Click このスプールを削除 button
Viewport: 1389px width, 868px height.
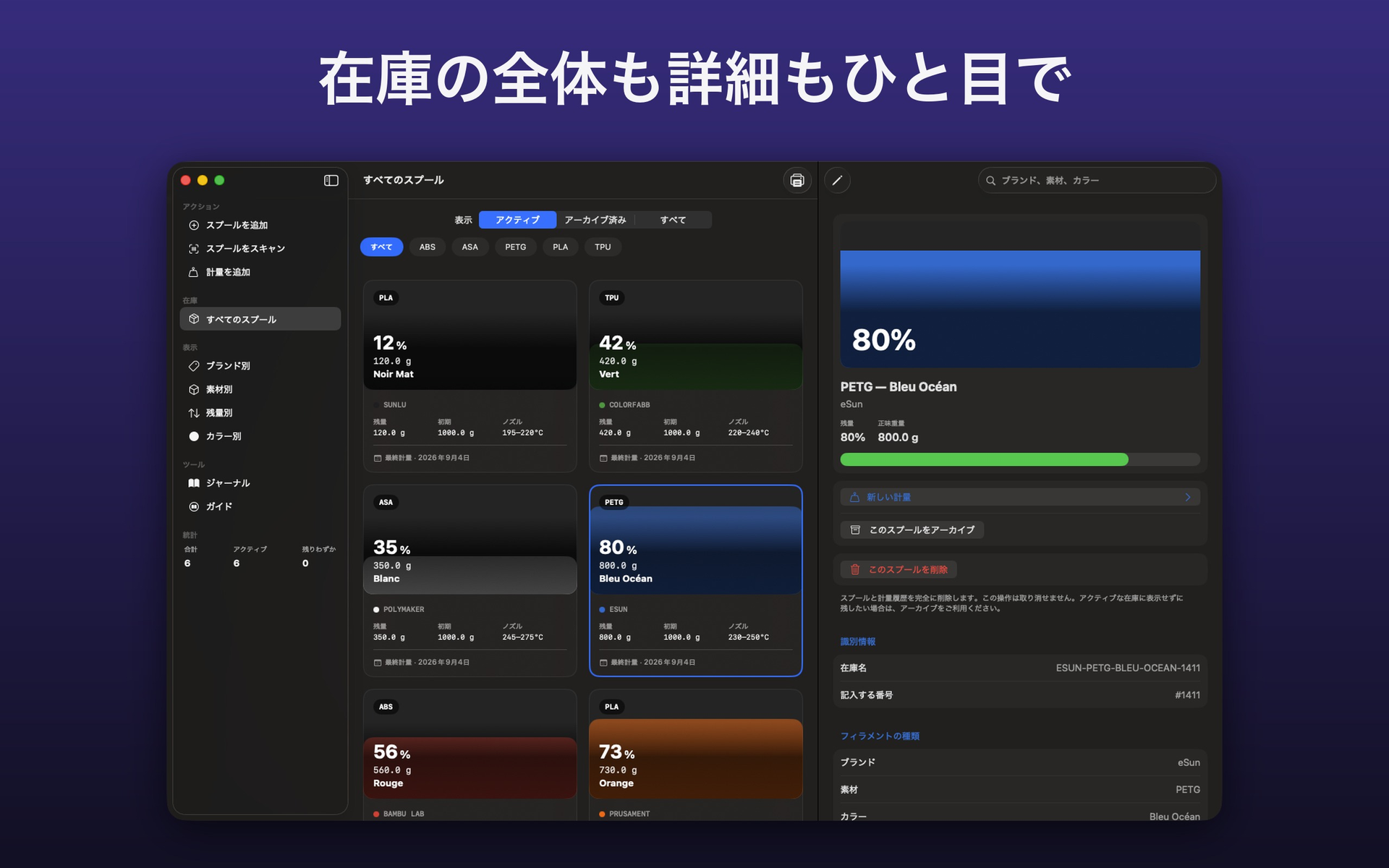pyautogui.click(x=899, y=570)
